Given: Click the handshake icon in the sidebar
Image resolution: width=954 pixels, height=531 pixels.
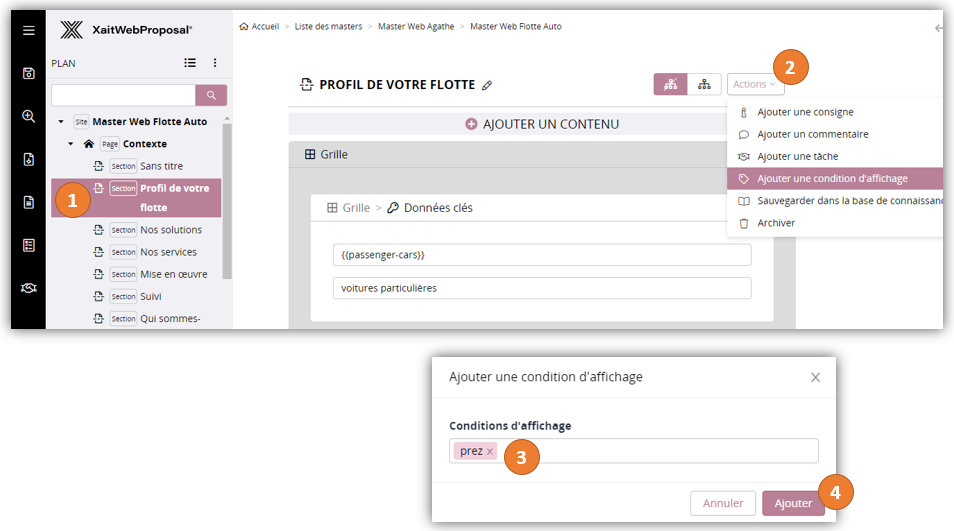Looking at the screenshot, I should click(29, 288).
